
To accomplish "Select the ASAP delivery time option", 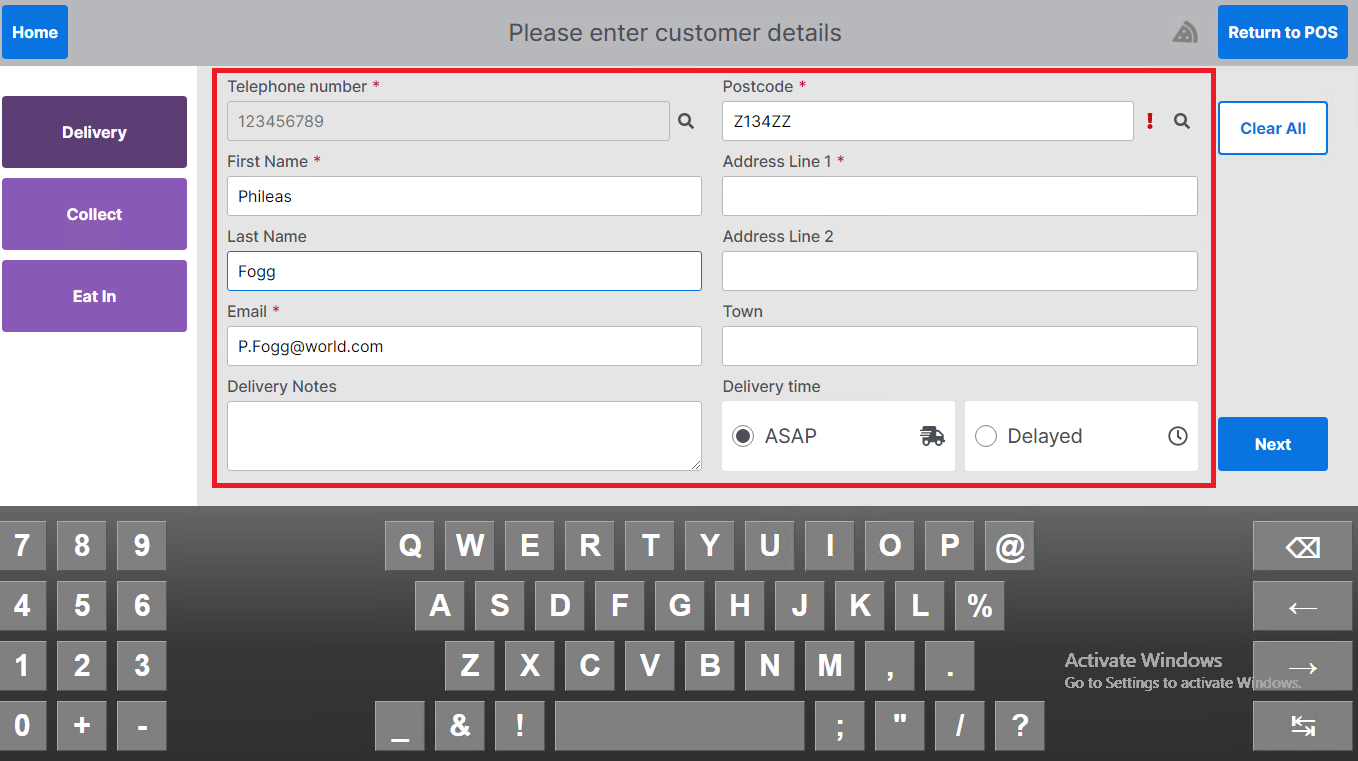I will 743,436.
